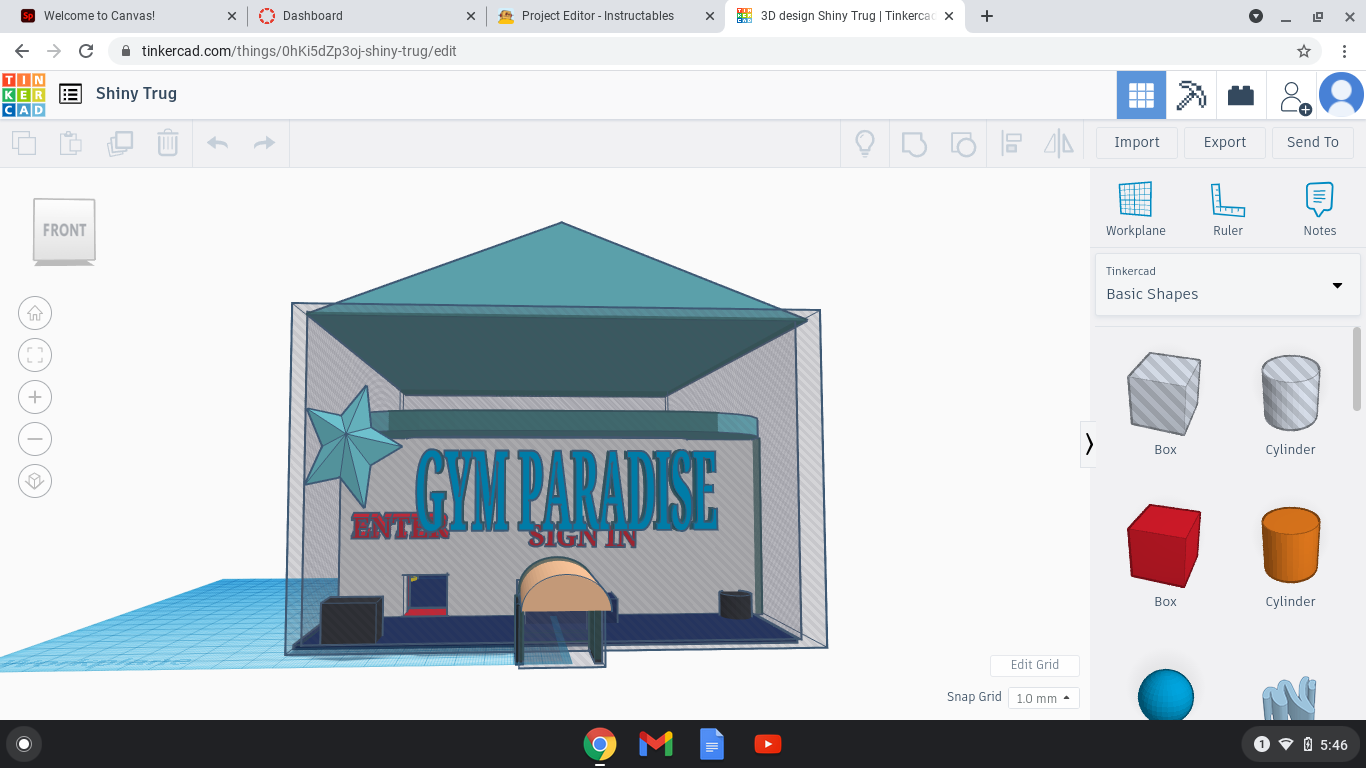Select the Group shapes tool

tap(914, 143)
